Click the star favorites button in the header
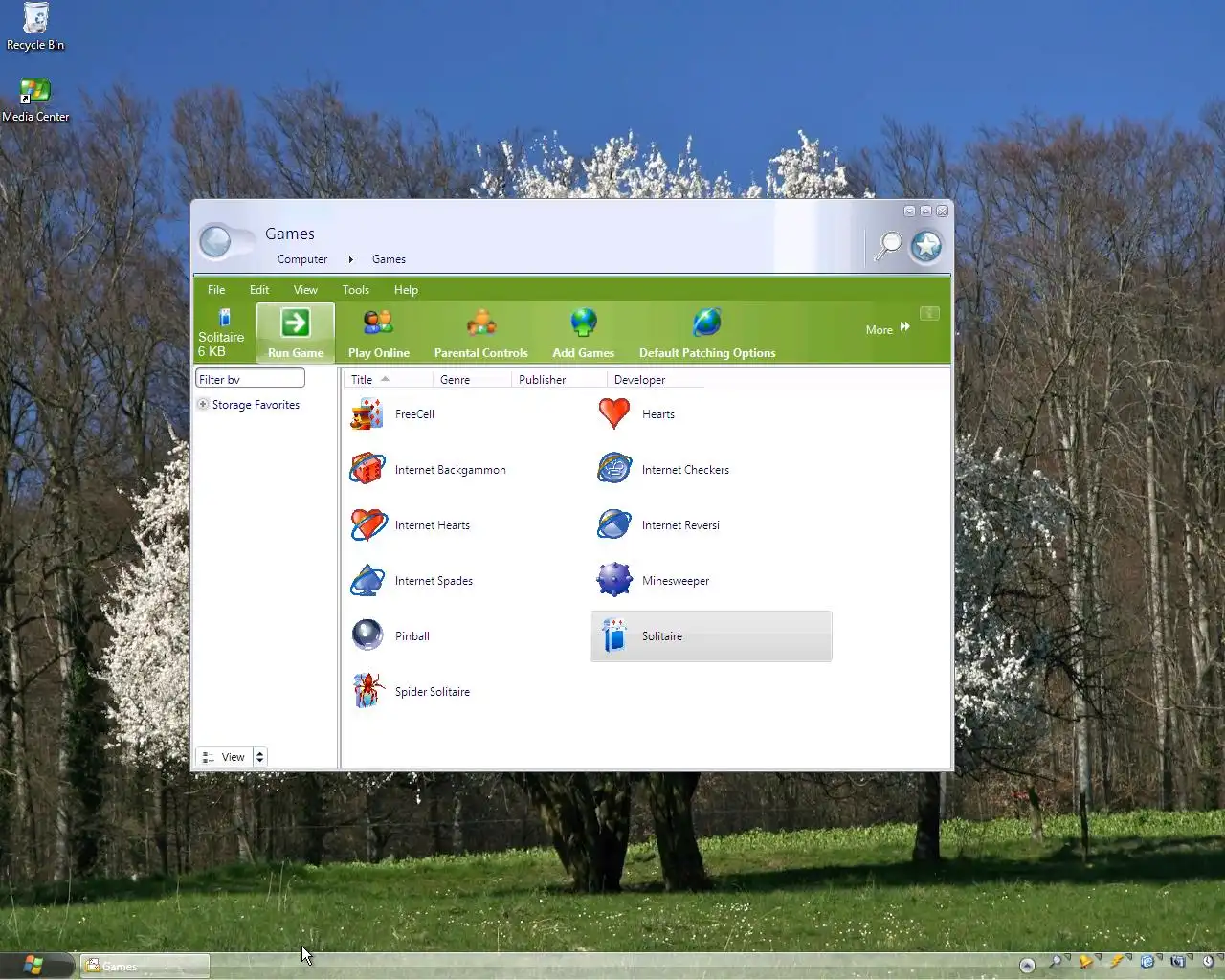1225x980 pixels. pyautogui.click(x=925, y=247)
